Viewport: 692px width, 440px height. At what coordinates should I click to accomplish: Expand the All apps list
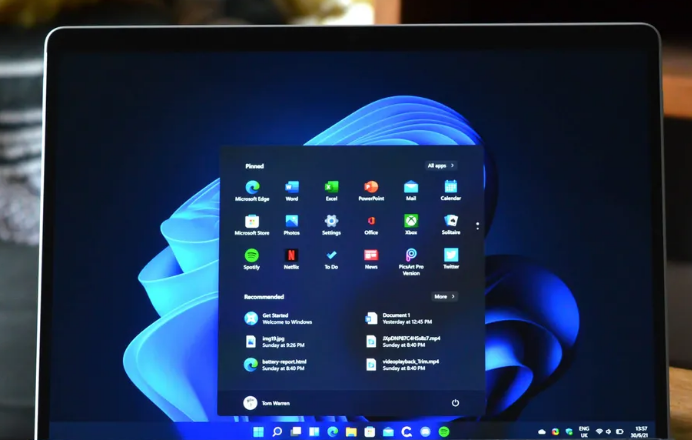(x=441, y=165)
